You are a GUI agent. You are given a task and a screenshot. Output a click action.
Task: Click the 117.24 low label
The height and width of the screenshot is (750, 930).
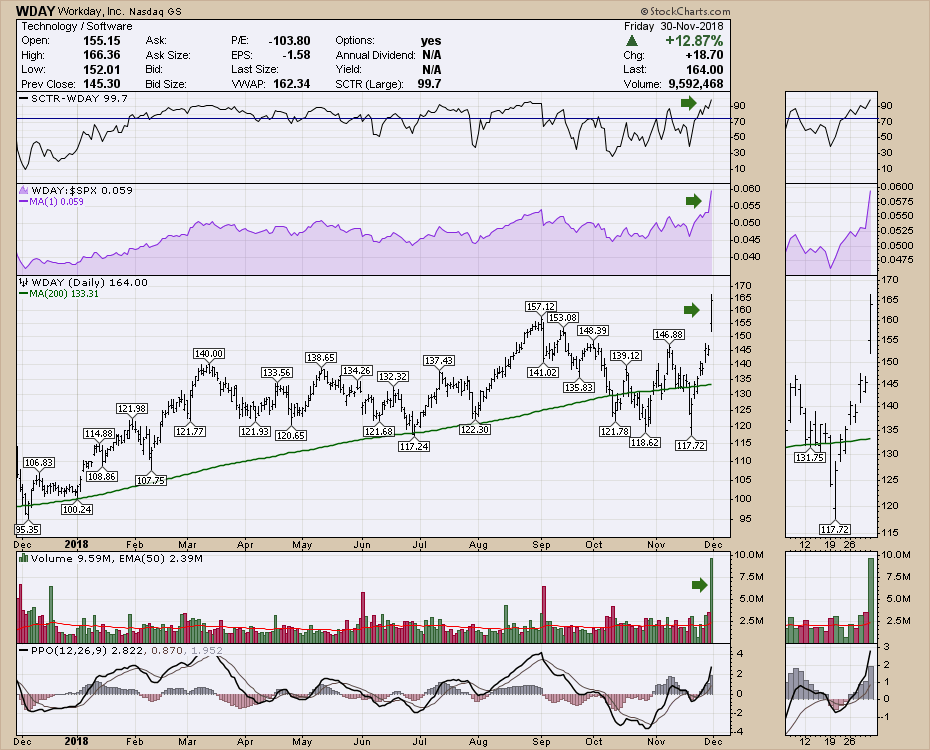414,446
